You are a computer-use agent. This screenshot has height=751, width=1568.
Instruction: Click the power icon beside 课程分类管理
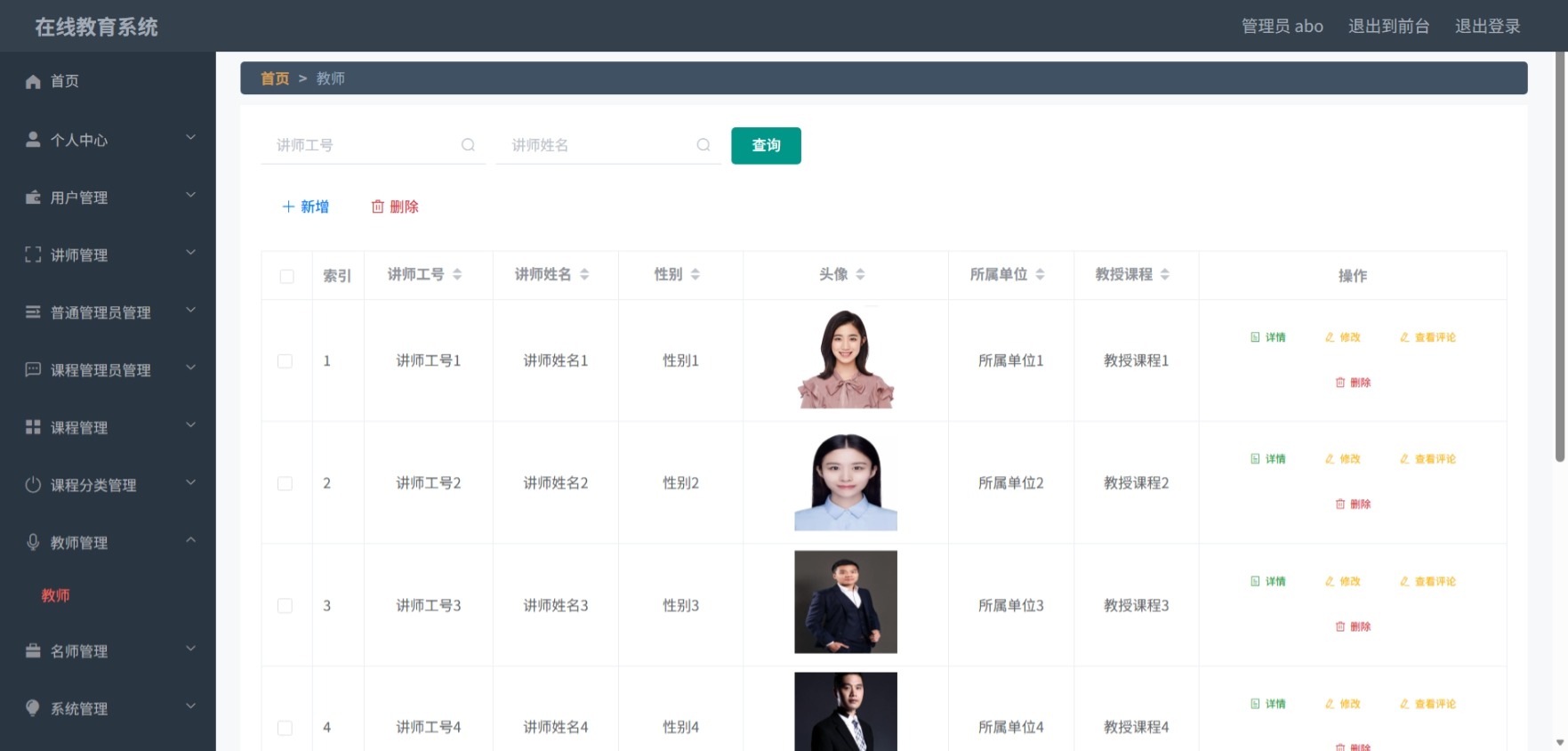tap(33, 485)
